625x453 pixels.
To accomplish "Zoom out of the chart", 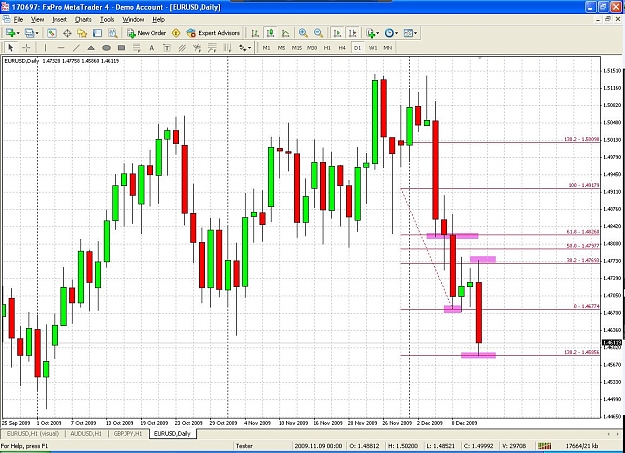I will tap(318, 33).
